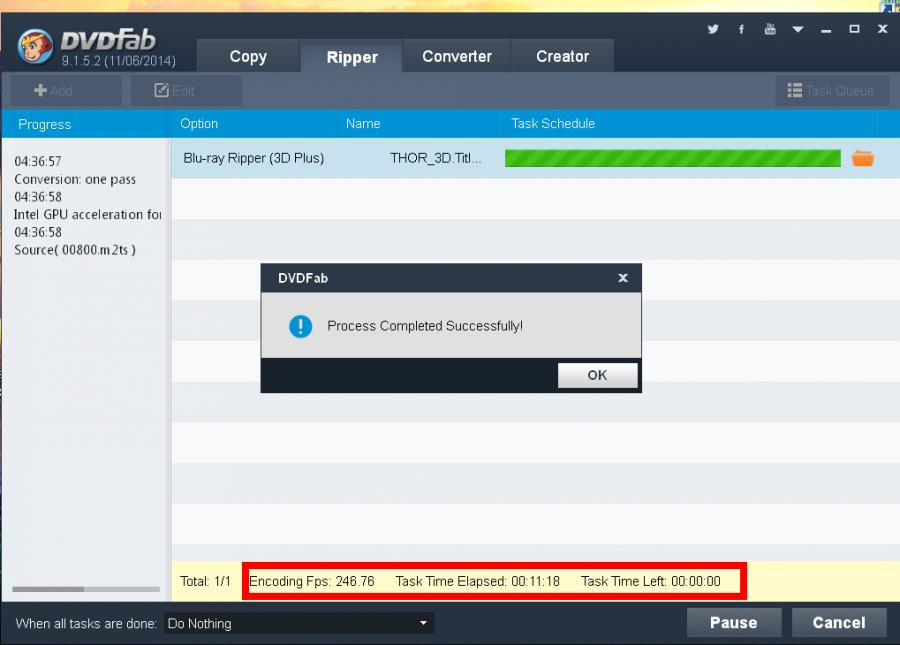Switch to the Ripper tab
The image size is (900, 645).
(x=352, y=56)
